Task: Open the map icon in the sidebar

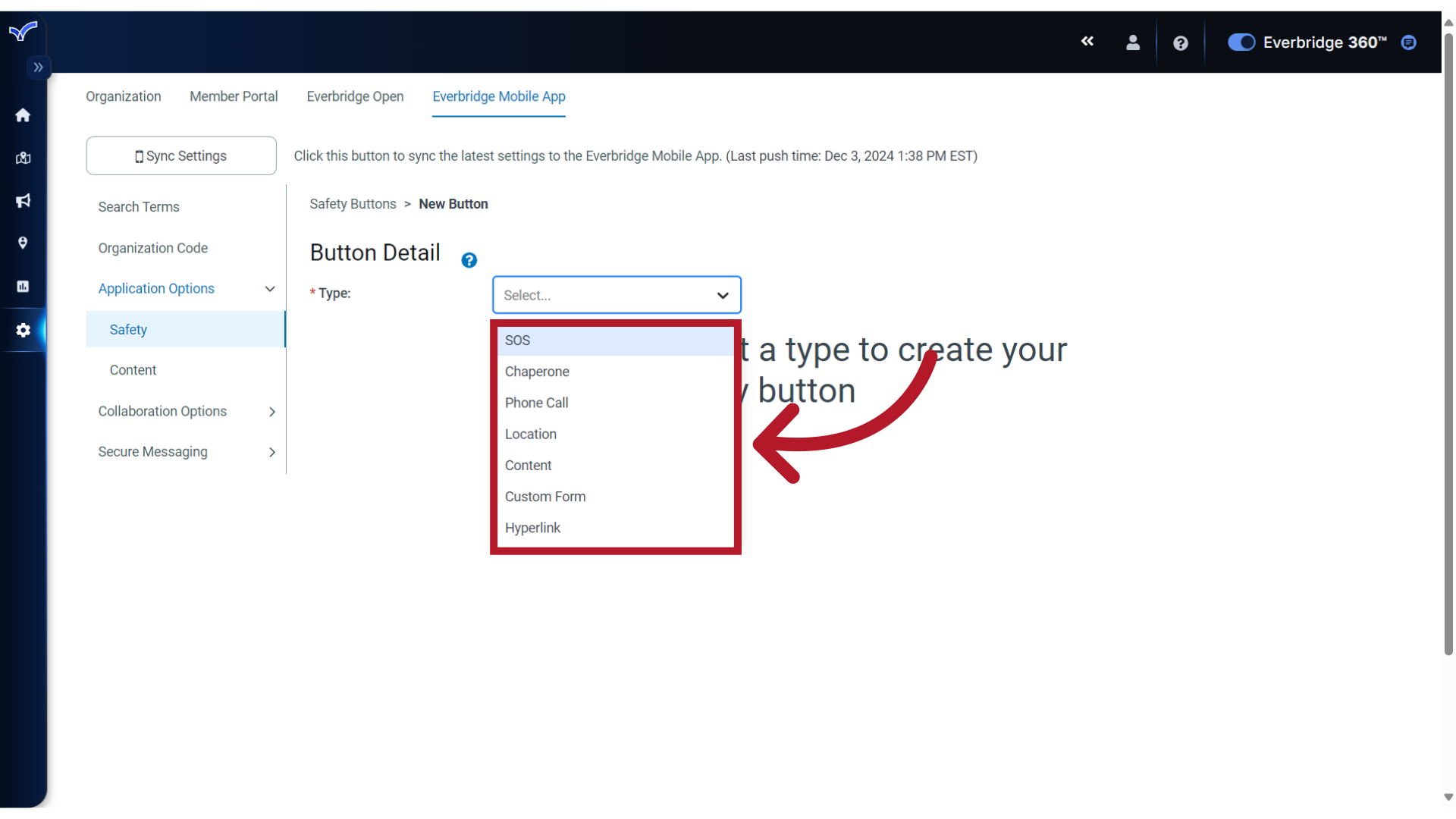Action: (23, 158)
